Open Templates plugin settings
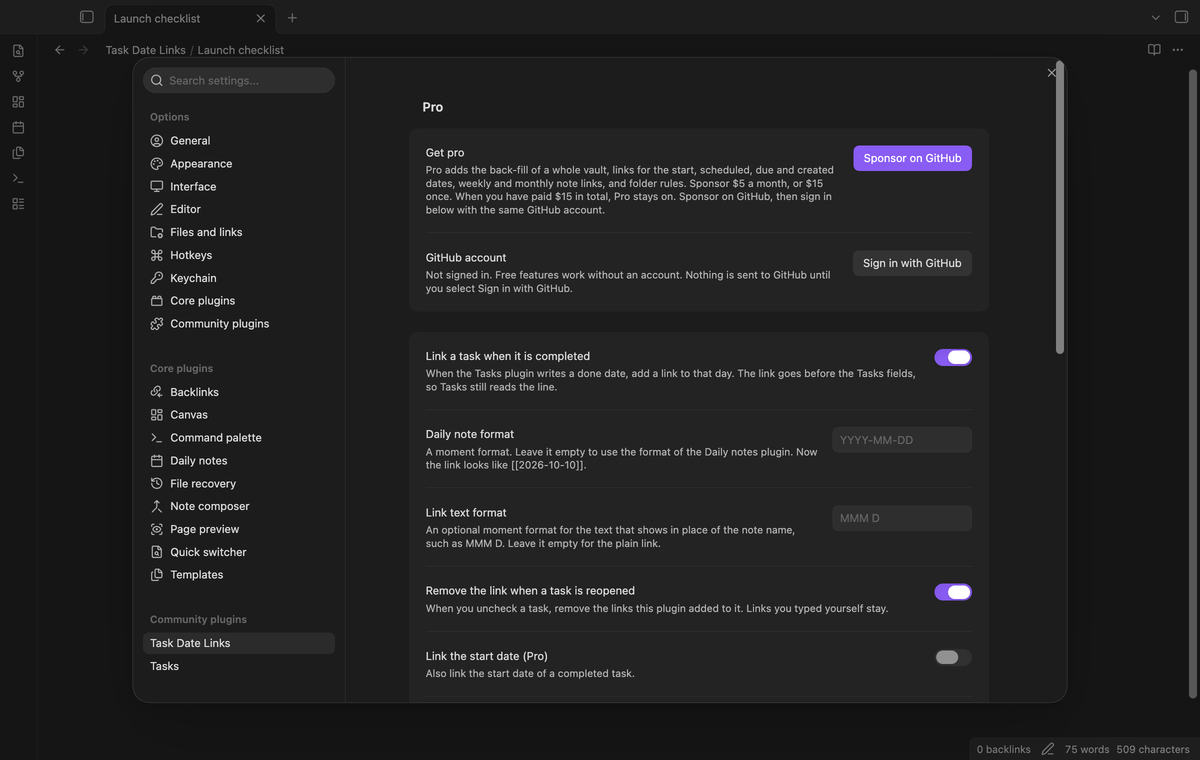 (x=239, y=575)
